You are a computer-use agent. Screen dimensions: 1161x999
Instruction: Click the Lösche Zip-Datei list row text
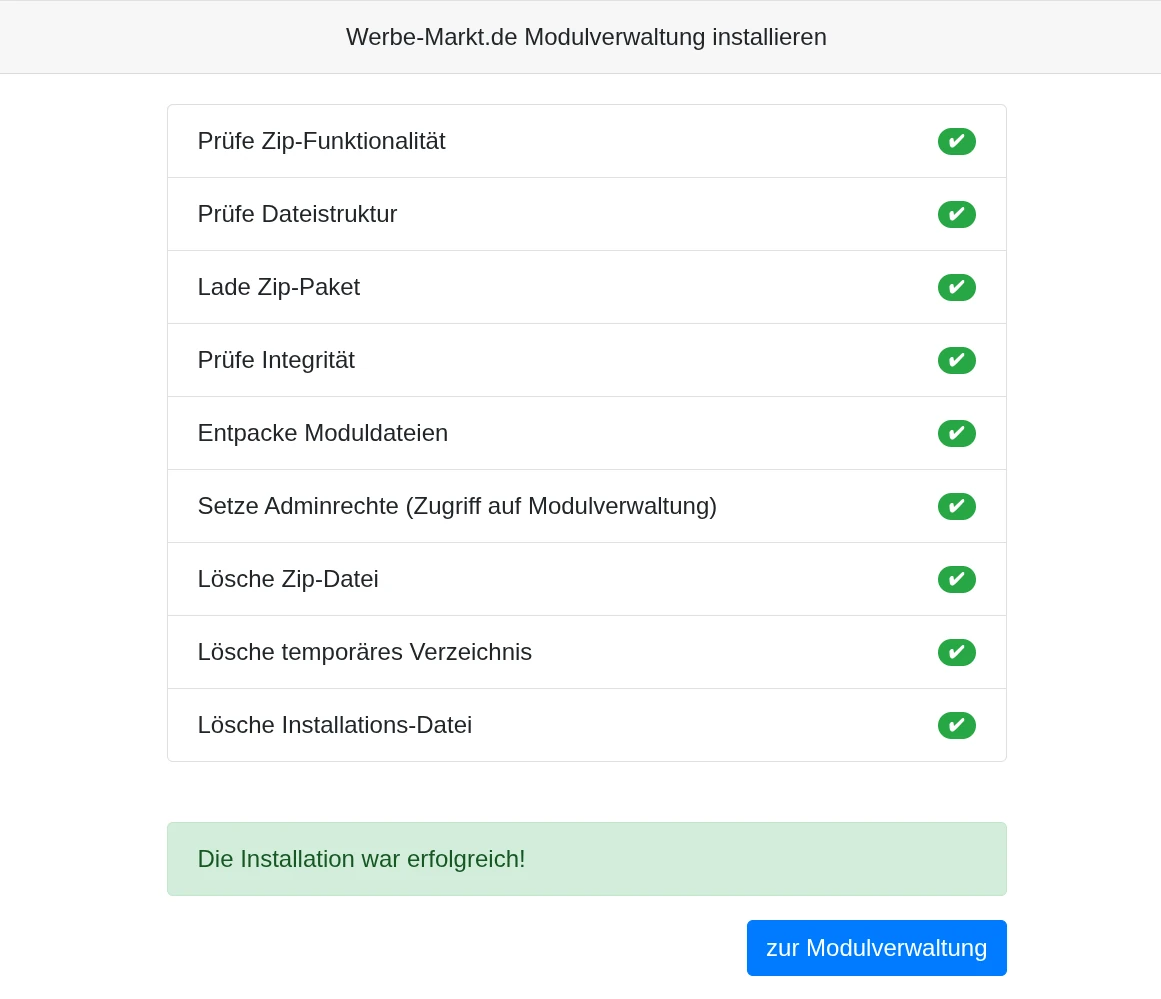288,579
